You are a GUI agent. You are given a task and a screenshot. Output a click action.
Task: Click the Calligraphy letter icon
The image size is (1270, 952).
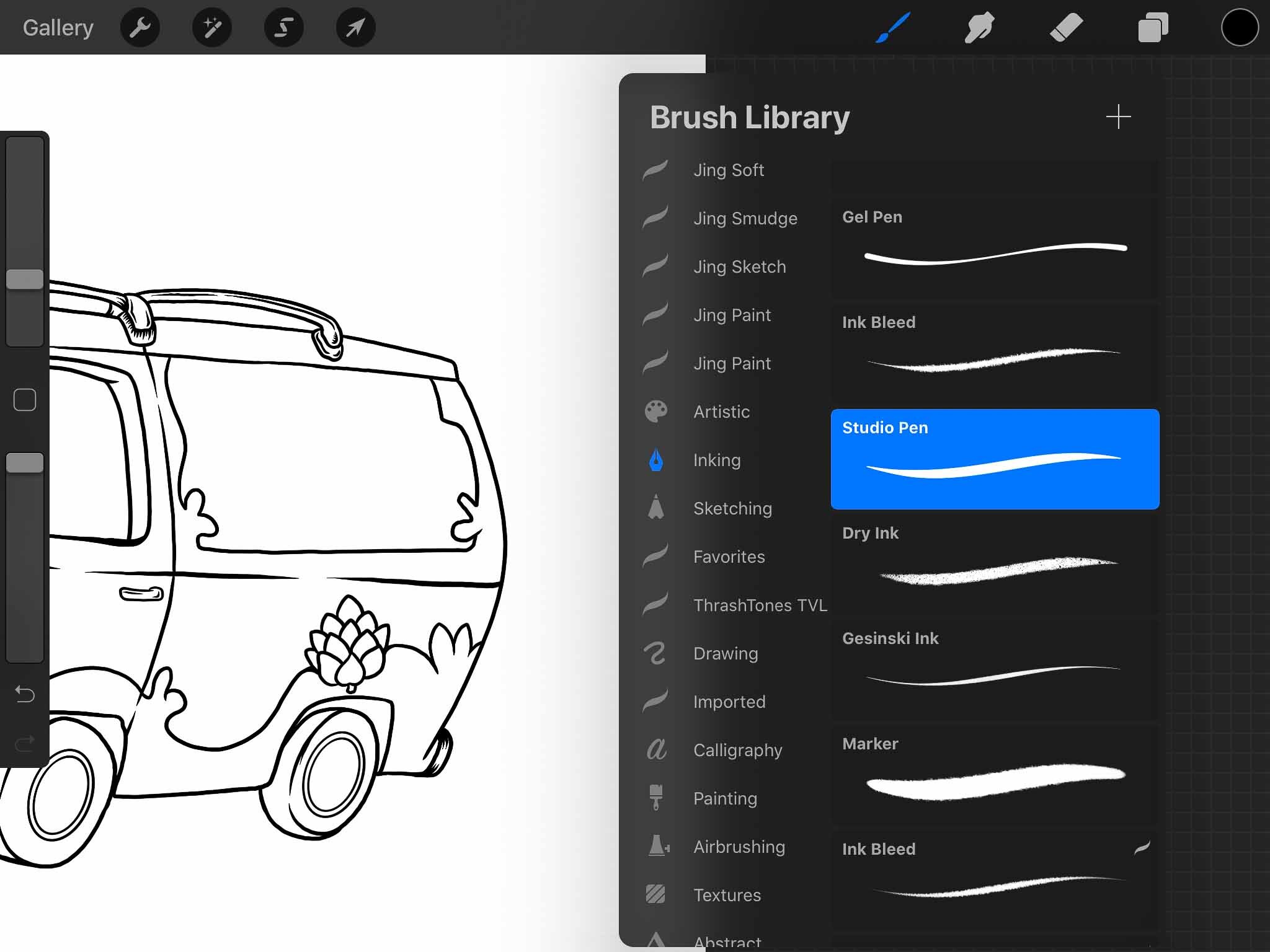coord(656,749)
